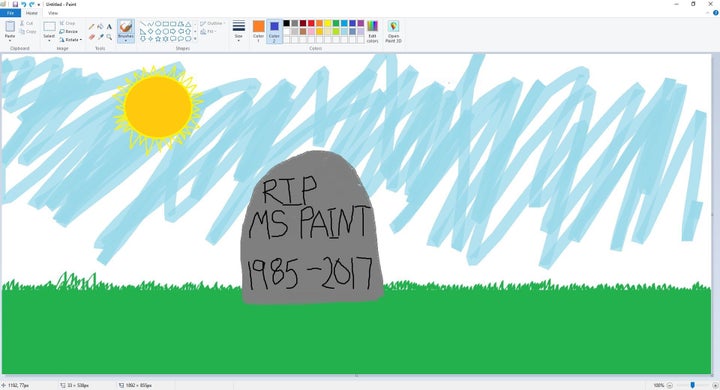This screenshot has width=720, height=390.
Task: Click the Redo arrow
Action: [x=32, y=4]
